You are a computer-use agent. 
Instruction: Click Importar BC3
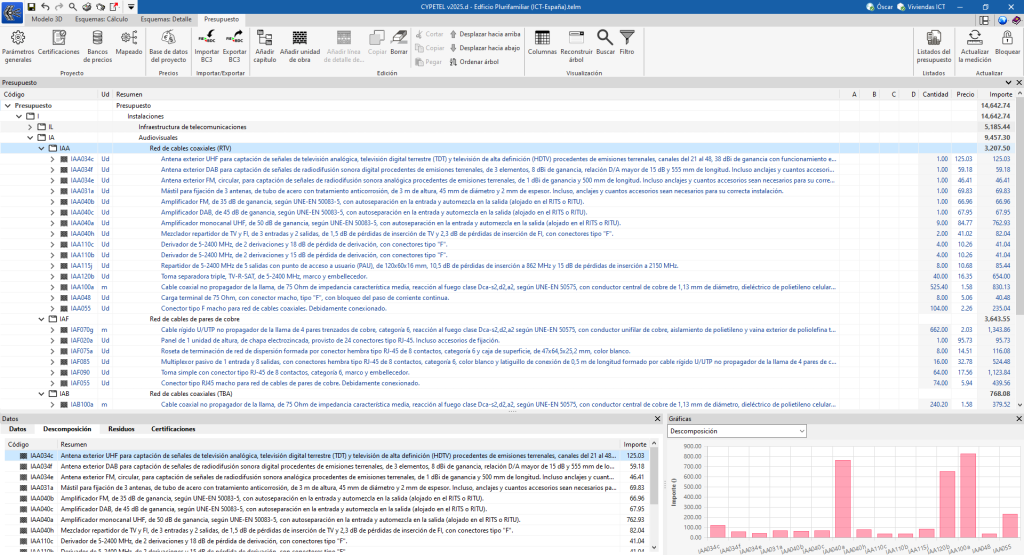(x=206, y=46)
